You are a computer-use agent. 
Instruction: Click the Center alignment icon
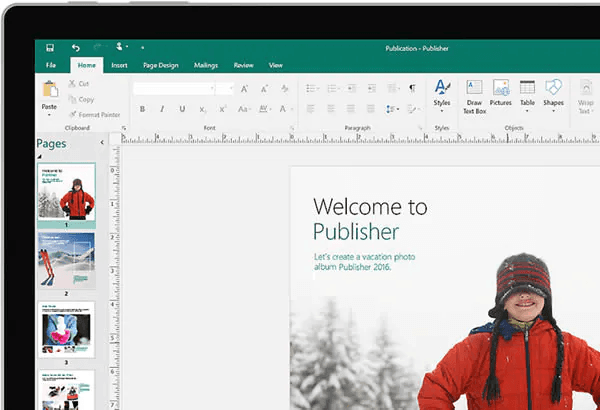[x=331, y=109]
